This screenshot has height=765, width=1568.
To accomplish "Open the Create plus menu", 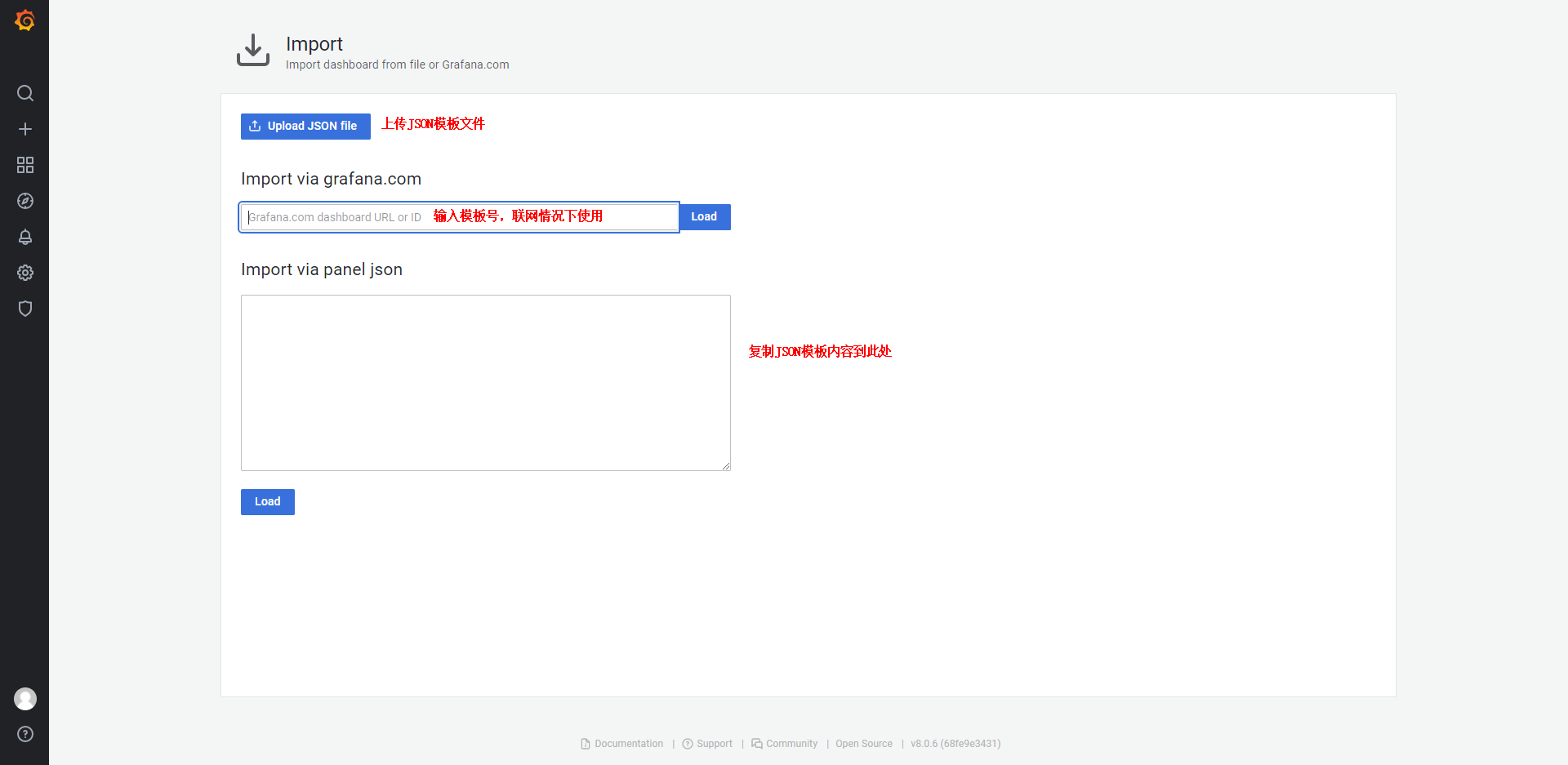I will [x=25, y=129].
